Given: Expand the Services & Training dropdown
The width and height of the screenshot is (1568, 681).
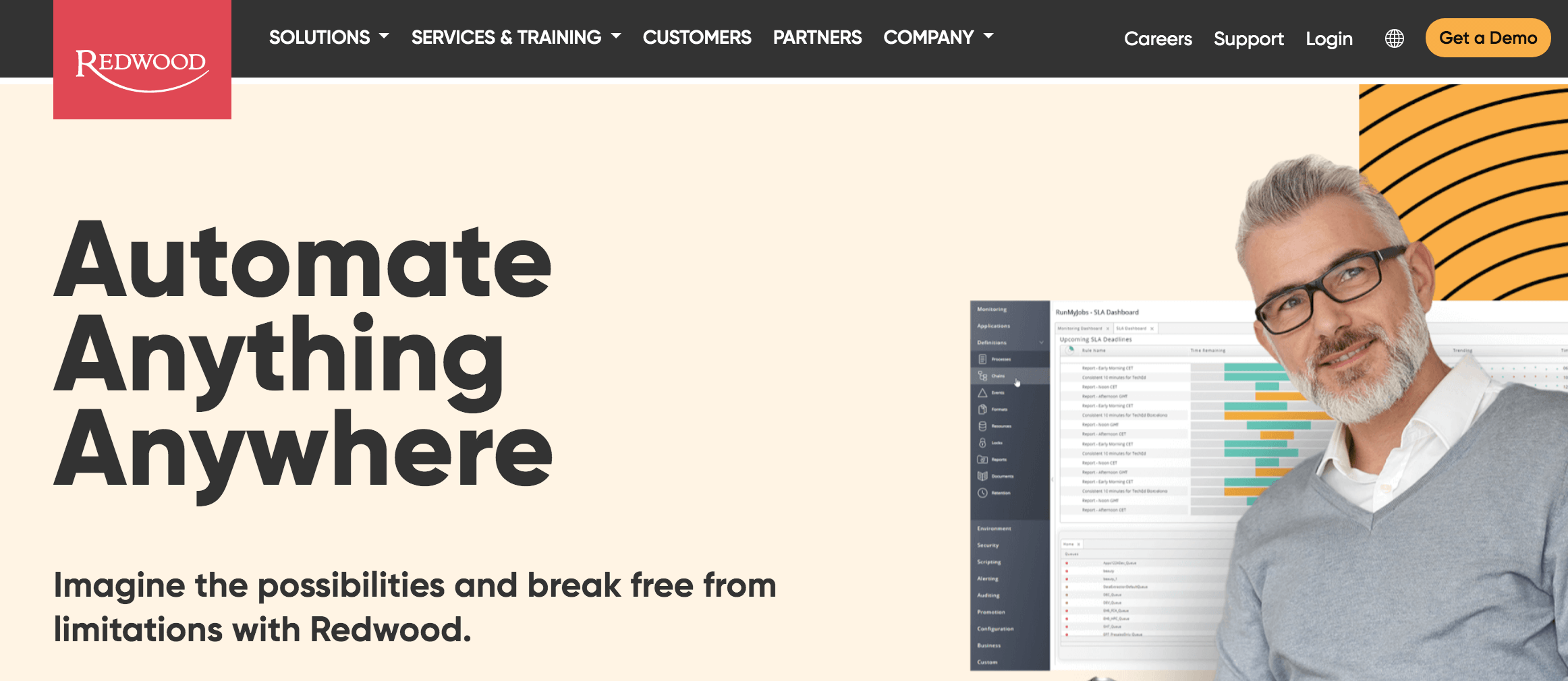Looking at the screenshot, I should 515,37.
